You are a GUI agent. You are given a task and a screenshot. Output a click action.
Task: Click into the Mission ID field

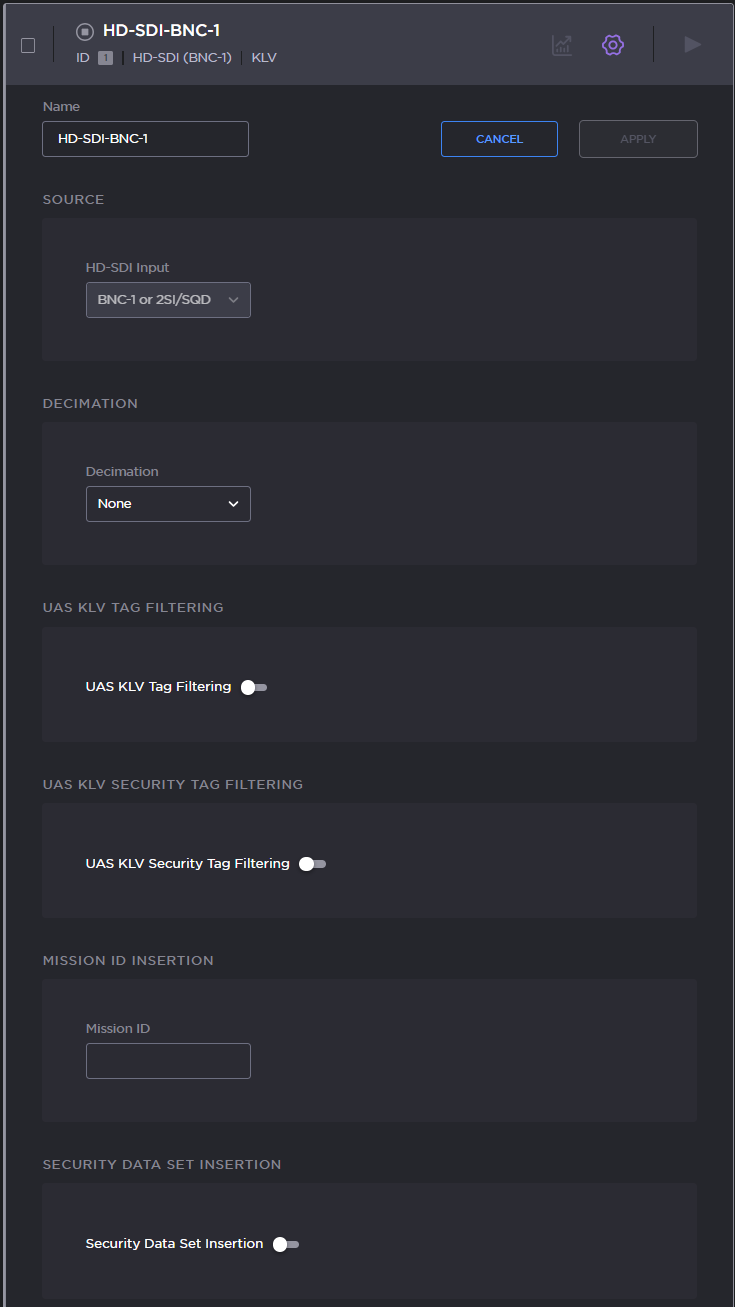[x=168, y=1061]
